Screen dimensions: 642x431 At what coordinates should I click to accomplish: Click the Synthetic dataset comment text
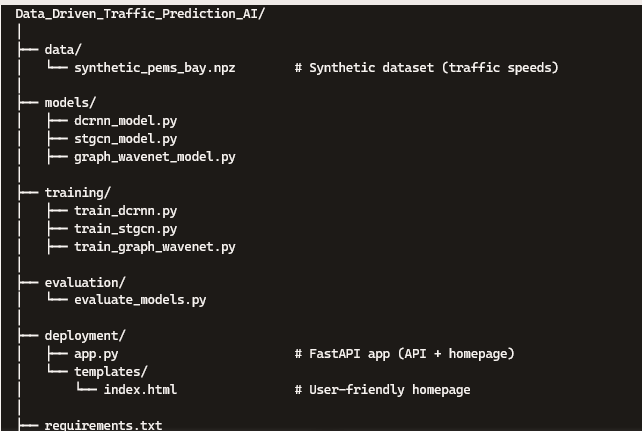pos(426,68)
